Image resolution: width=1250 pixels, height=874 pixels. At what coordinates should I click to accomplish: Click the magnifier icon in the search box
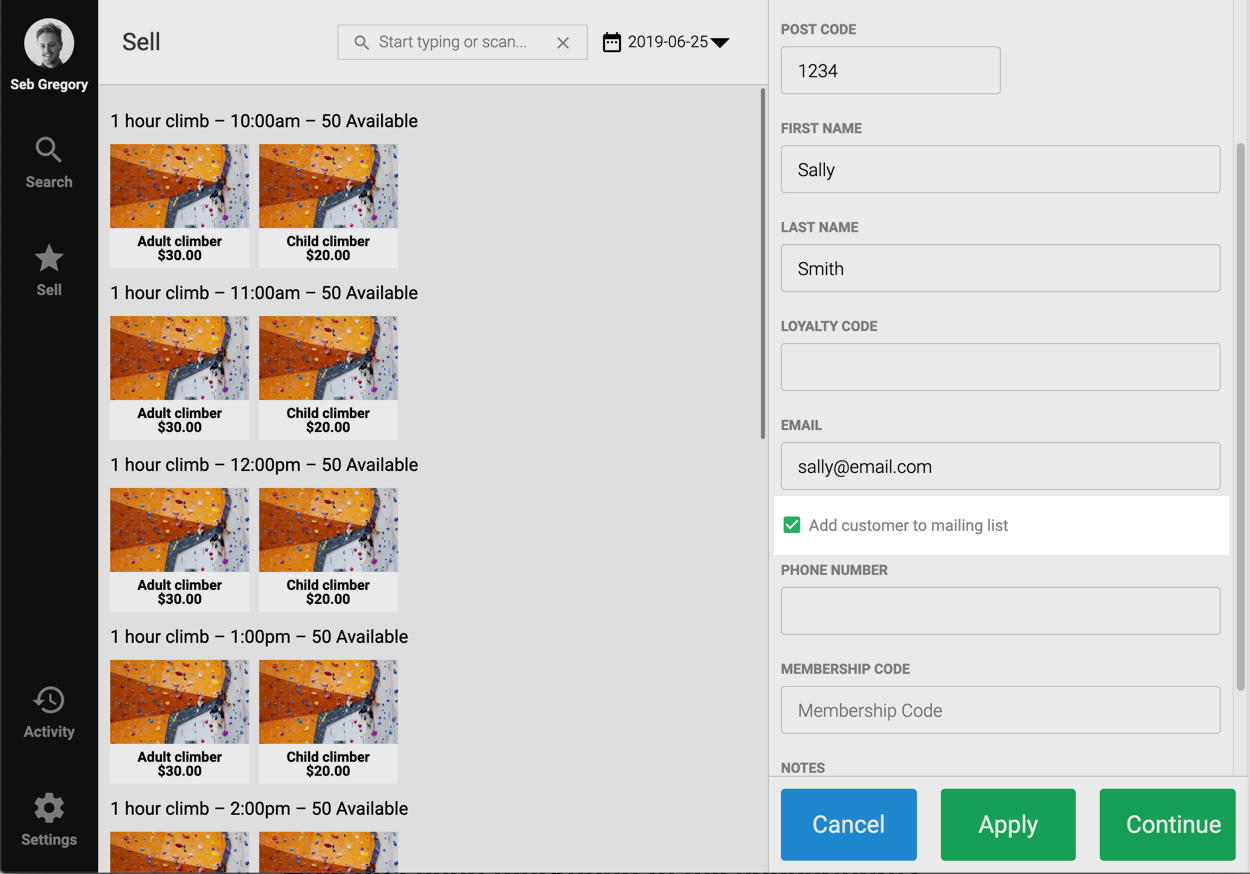pyautogui.click(x=361, y=42)
